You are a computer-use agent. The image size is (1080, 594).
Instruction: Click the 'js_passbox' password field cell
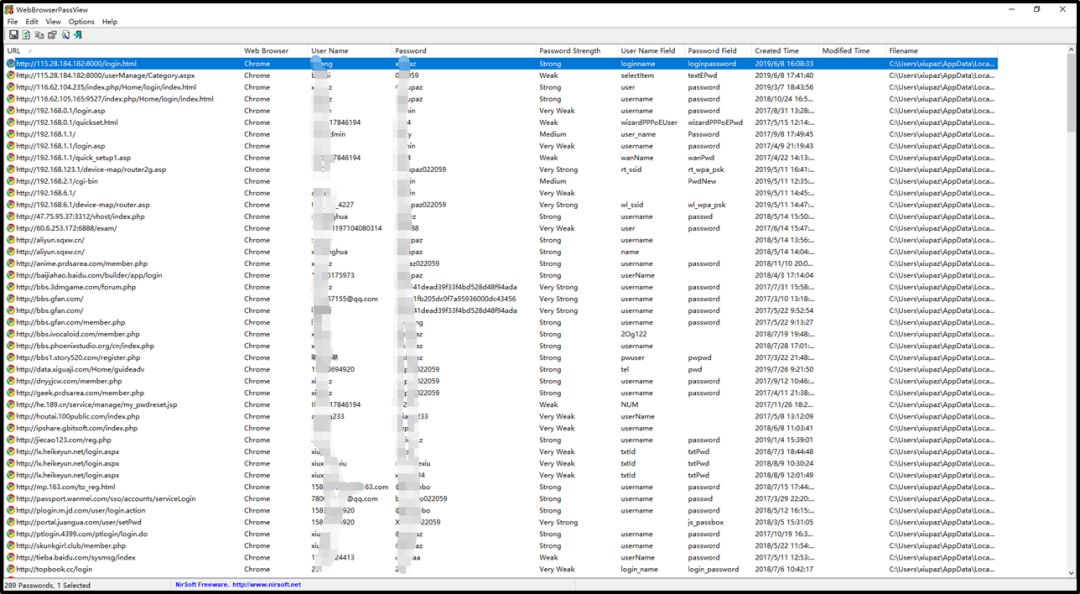point(707,522)
